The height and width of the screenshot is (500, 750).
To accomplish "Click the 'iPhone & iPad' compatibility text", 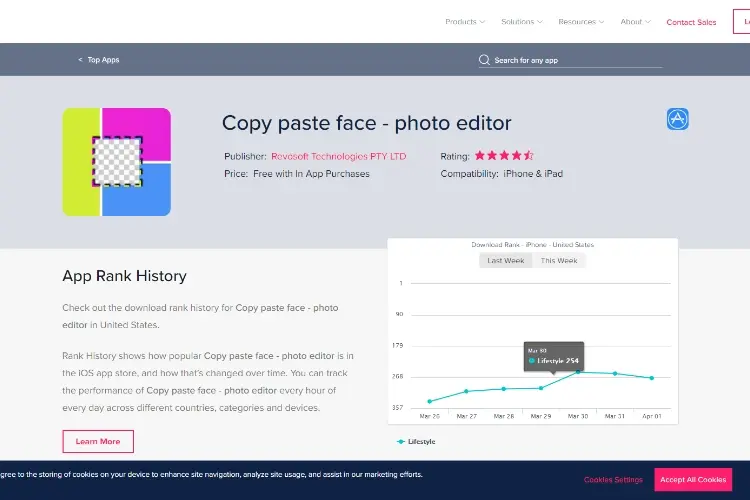I will 533,174.
